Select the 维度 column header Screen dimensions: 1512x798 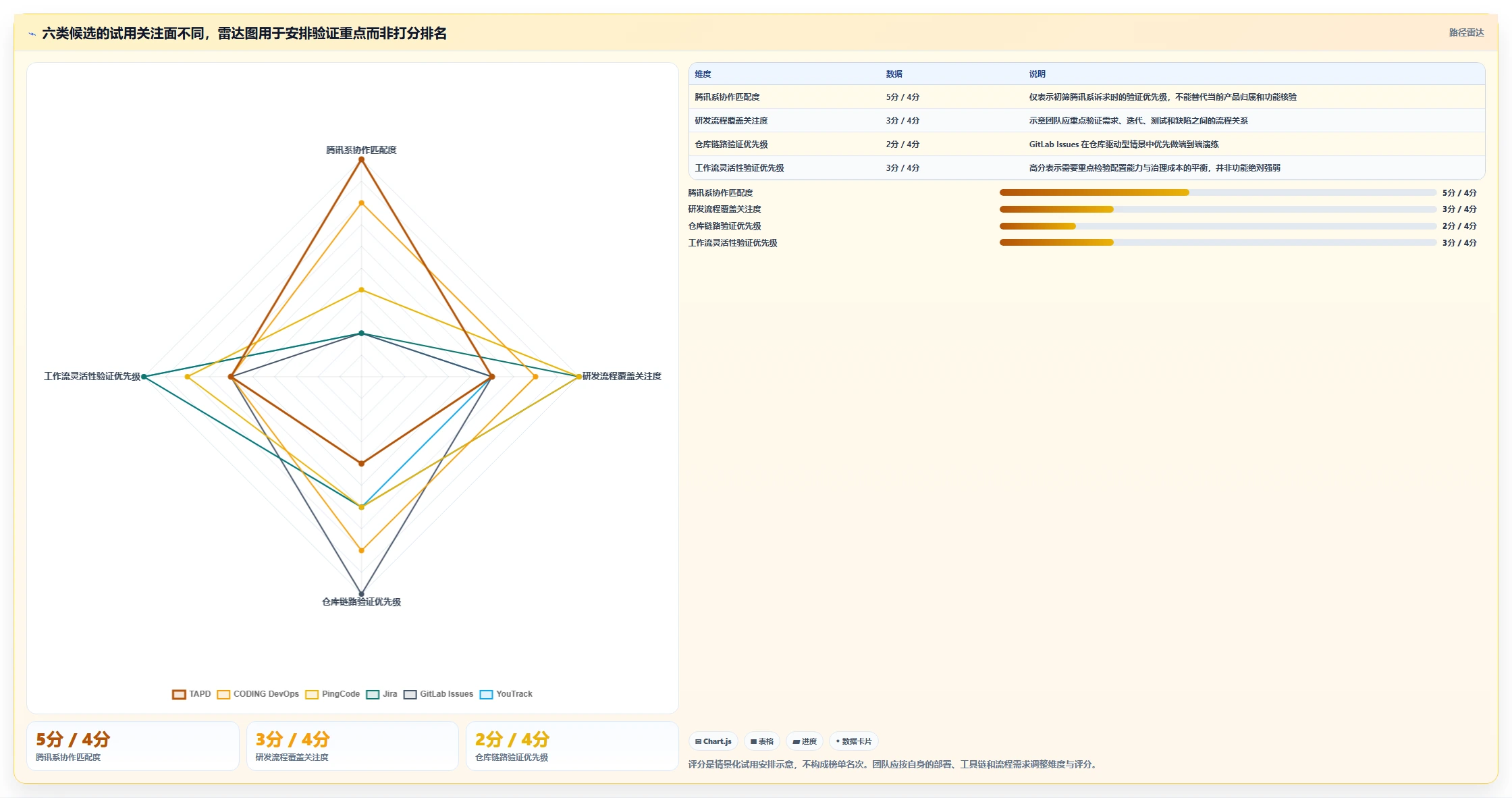point(703,74)
